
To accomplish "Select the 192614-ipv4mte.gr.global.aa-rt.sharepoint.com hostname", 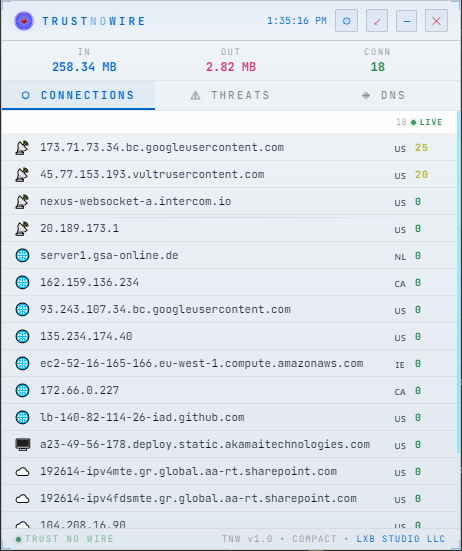I will pyautogui.click(x=188, y=472).
